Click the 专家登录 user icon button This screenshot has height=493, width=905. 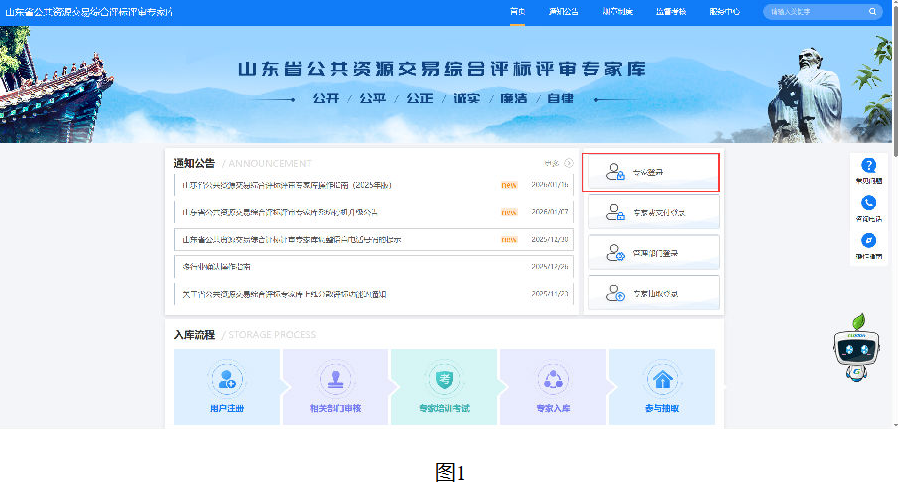click(616, 173)
